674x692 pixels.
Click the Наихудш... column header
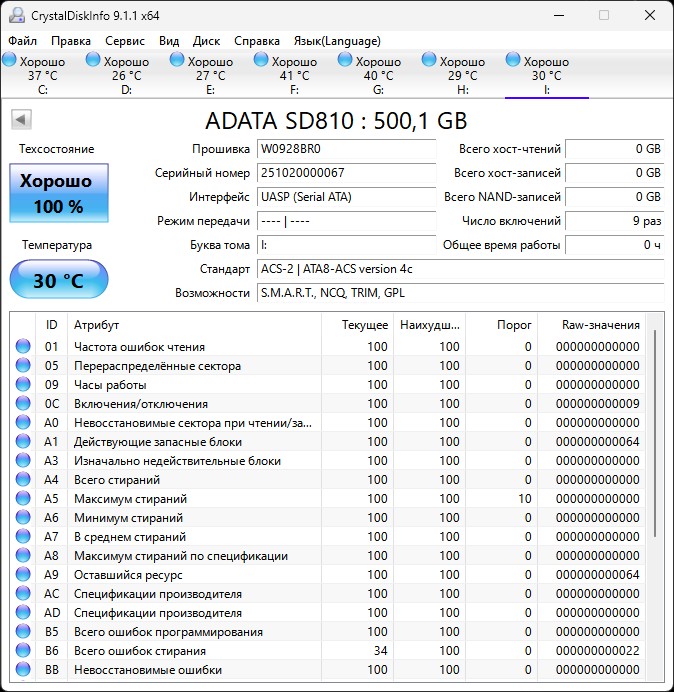pos(429,325)
